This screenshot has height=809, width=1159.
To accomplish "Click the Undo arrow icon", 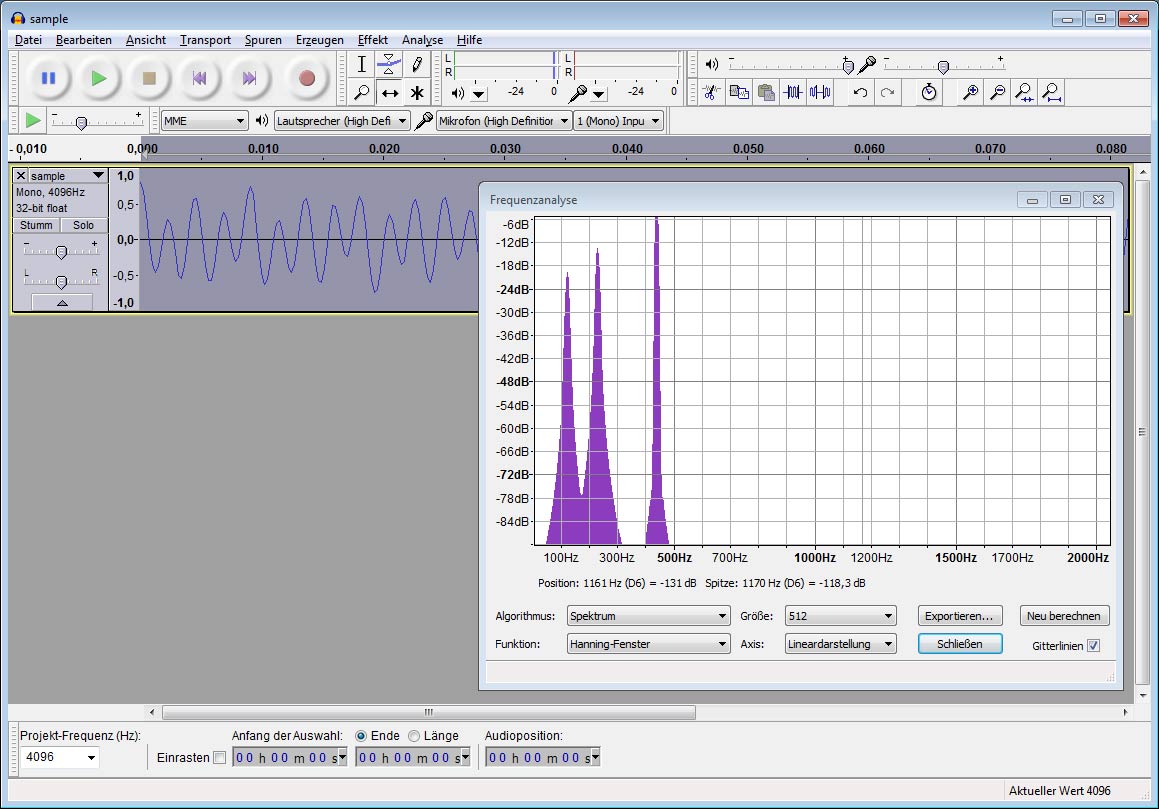I will pos(860,93).
